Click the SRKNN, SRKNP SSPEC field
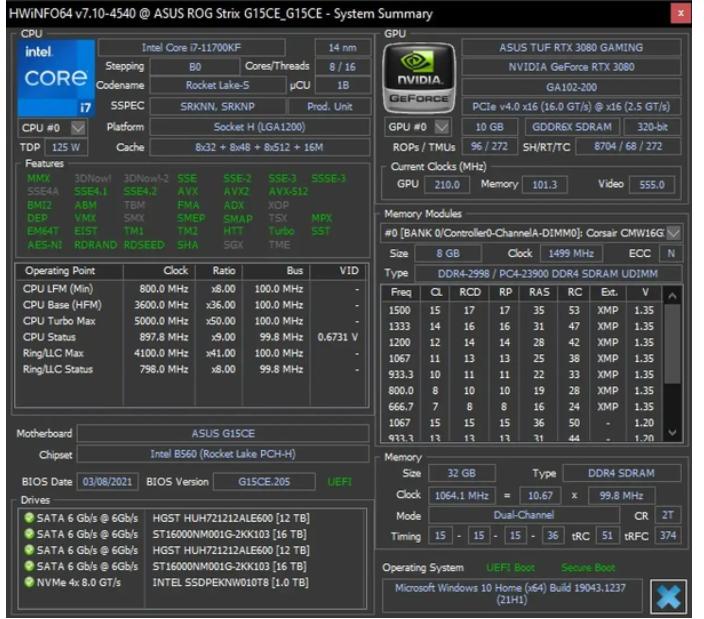This screenshot has width=704, height=619. click(217, 106)
